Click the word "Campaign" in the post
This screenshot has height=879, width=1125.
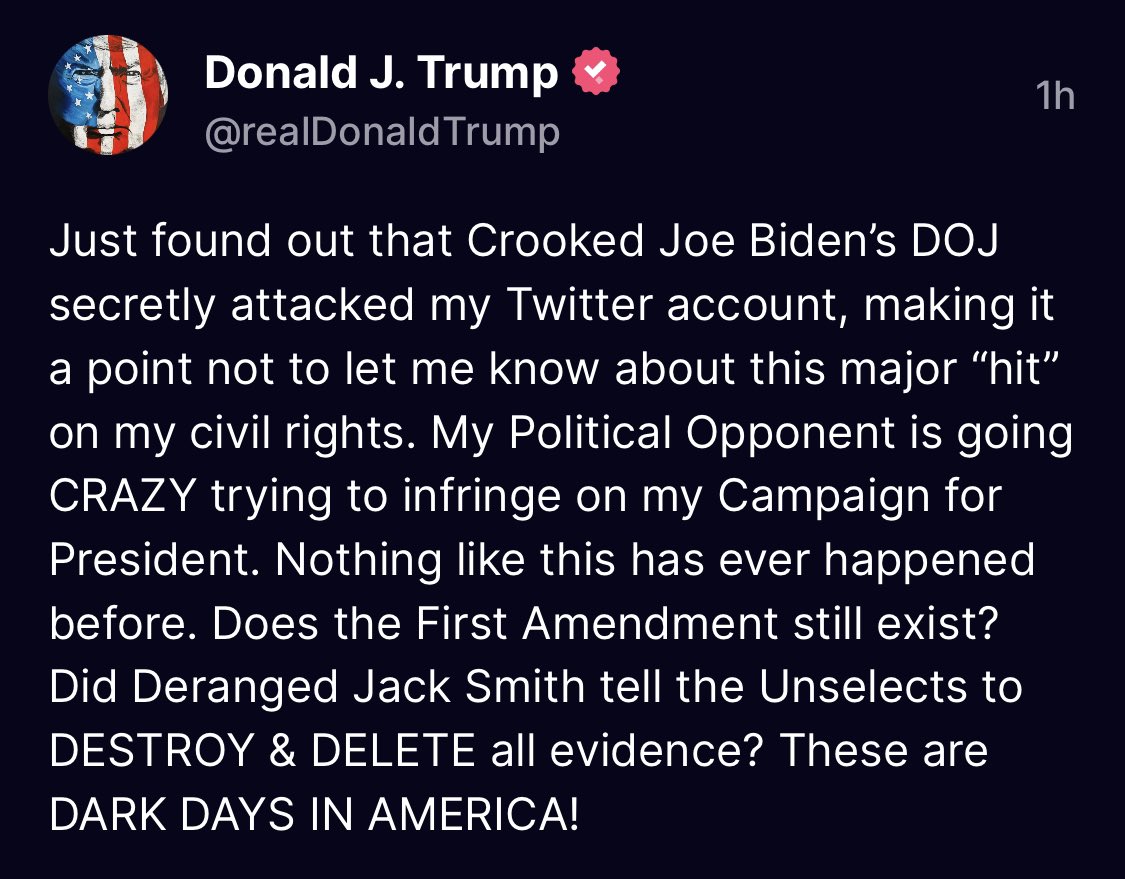click(x=824, y=497)
